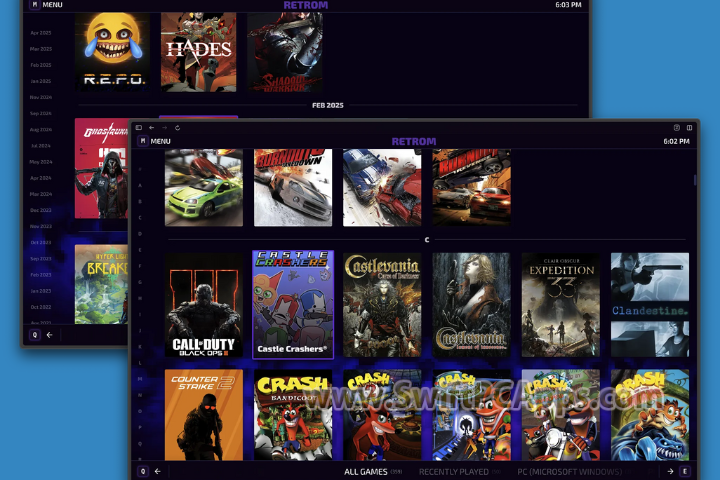This screenshot has width=720, height=480.
Task: Open Crash cover with motorcycle in bottom row
Action: click(x=561, y=415)
